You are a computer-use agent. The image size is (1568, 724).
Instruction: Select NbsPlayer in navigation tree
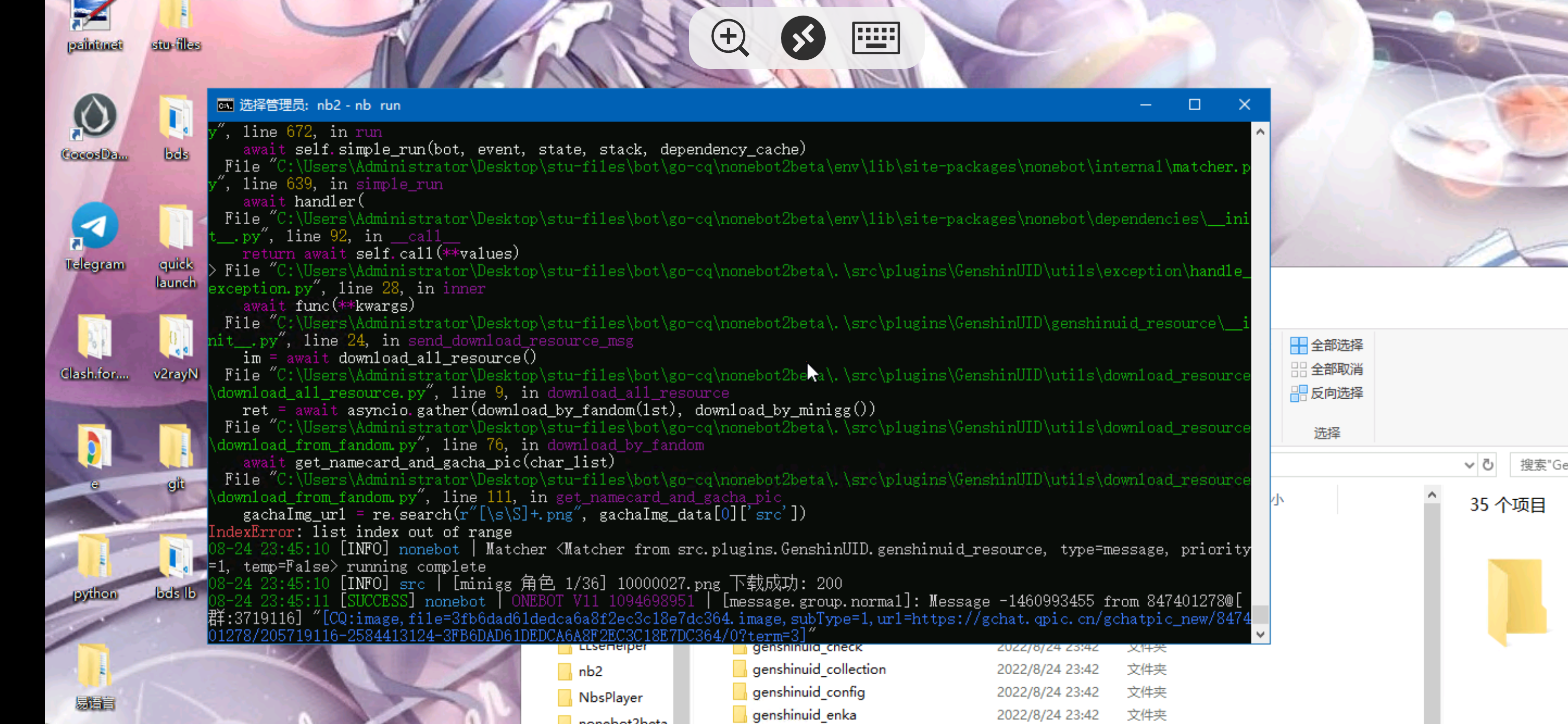pos(600,697)
